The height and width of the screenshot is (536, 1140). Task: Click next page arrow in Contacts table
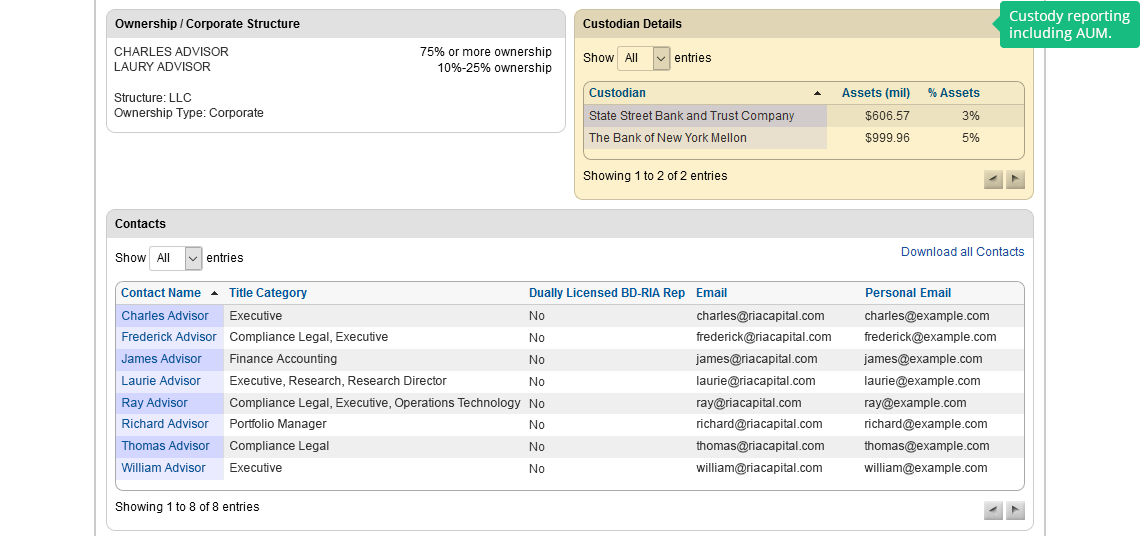1015,510
